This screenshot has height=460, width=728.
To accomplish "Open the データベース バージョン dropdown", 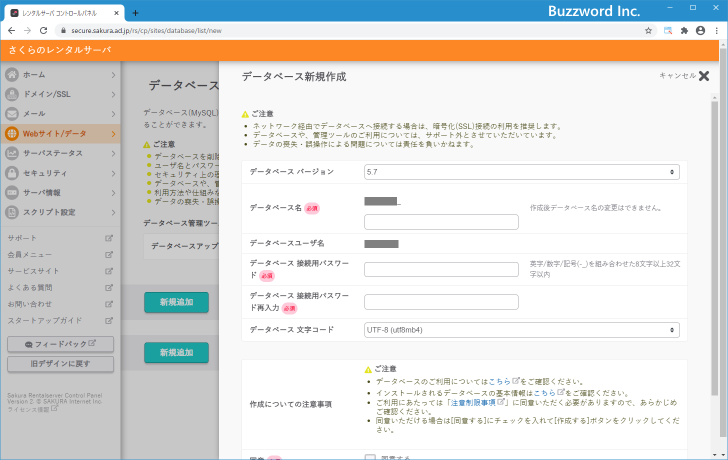I will click(x=521, y=172).
